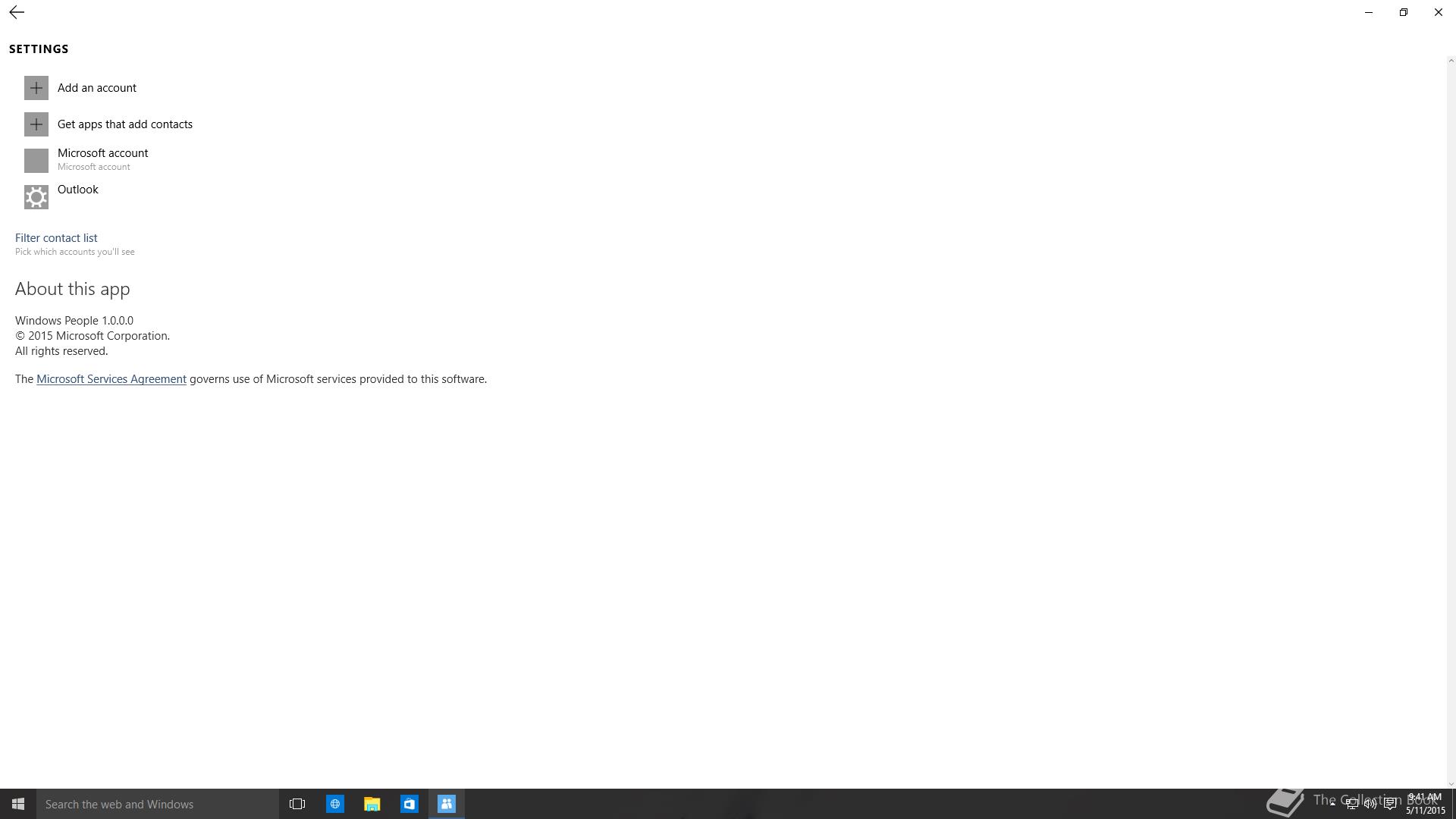Open the volume speaker tray icon
The width and height of the screenshot is (1456, 819).
[1370, 804]
